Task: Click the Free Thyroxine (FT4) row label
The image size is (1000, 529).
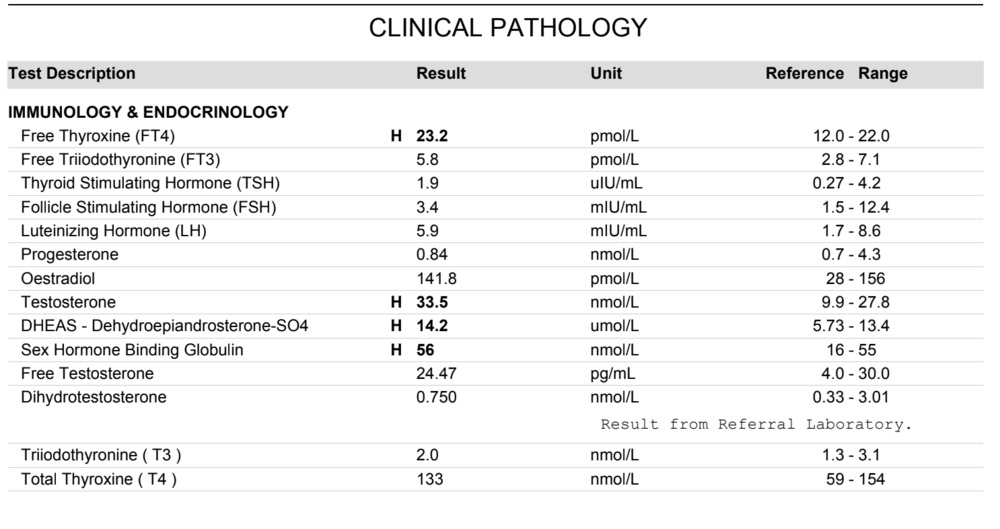Action: coord(98,136)
